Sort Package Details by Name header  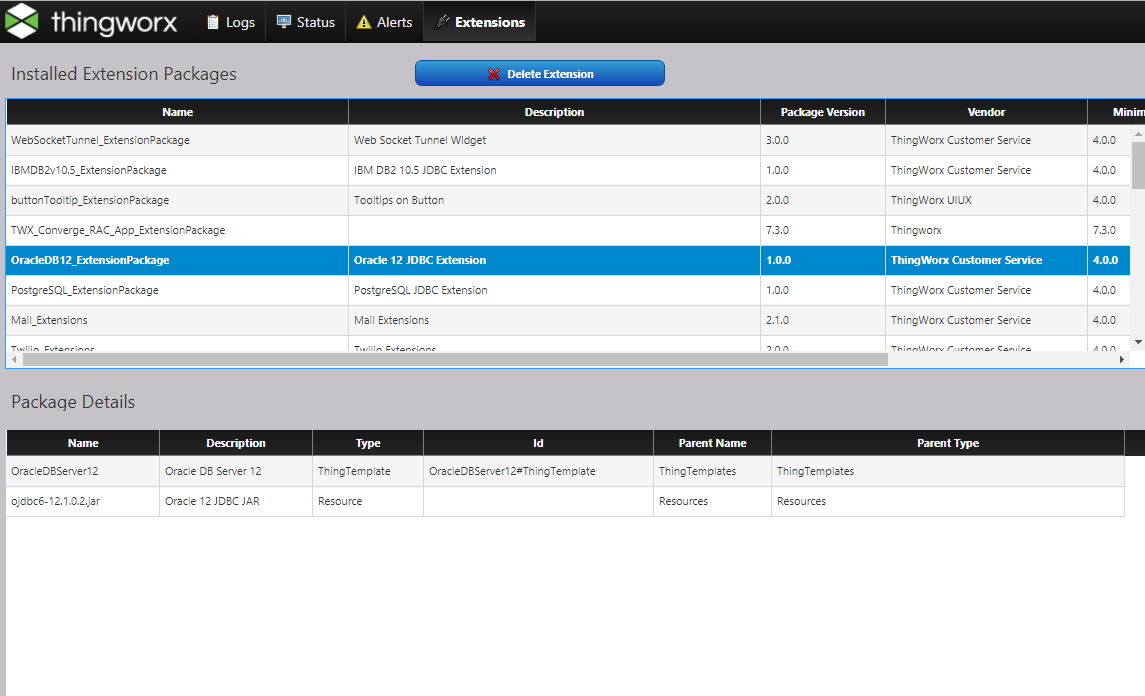(83, 443)
